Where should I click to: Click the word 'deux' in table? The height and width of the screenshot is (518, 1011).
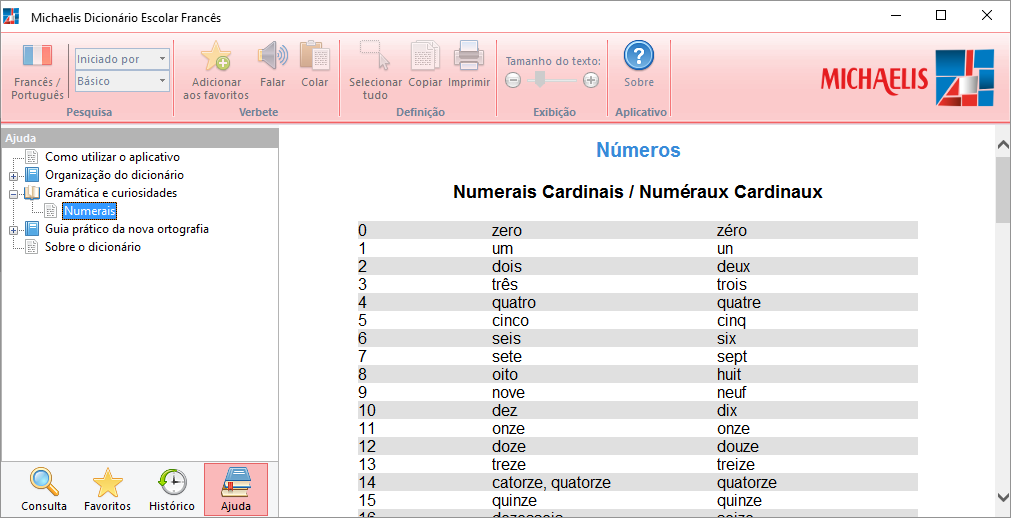733,266
